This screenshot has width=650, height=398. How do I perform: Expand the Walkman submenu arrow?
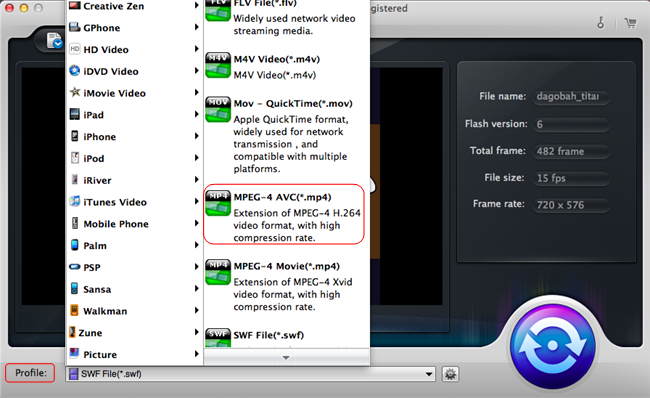(x=196, y=310)
